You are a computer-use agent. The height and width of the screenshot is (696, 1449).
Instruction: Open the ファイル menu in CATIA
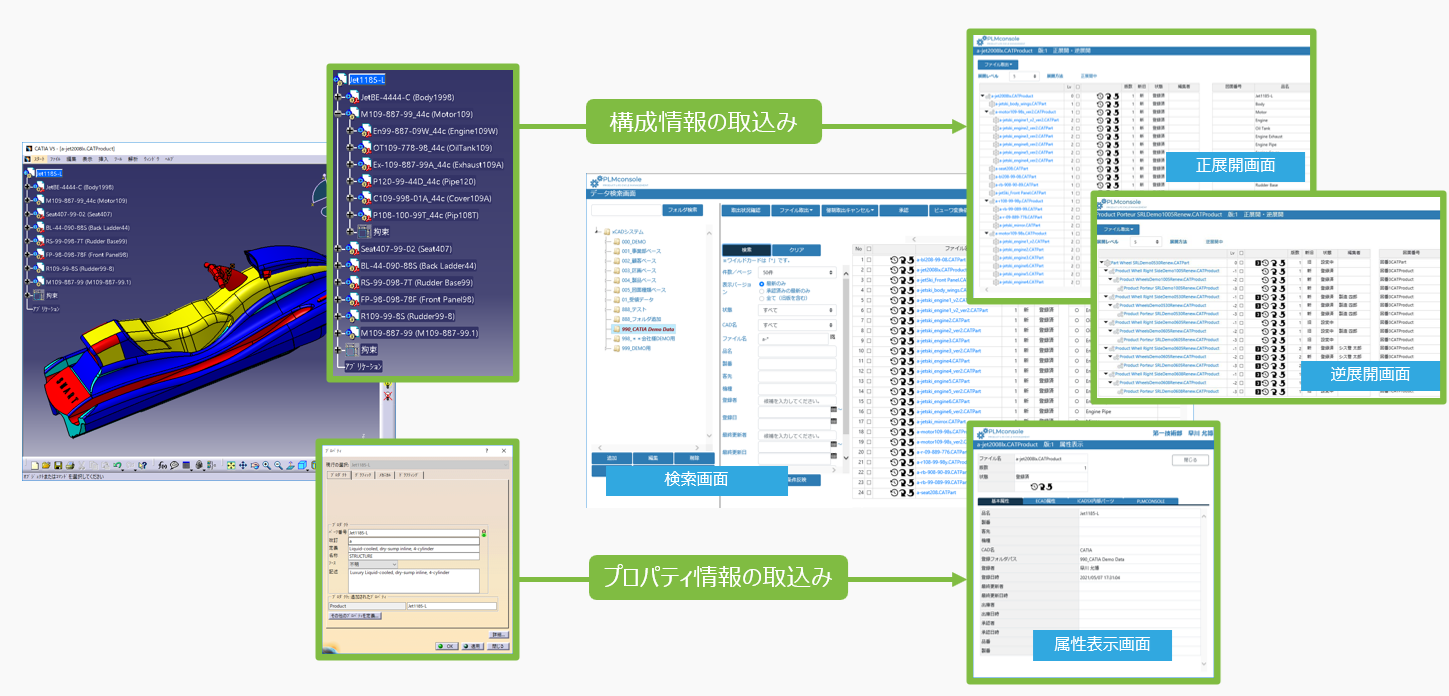pos(56,159)
